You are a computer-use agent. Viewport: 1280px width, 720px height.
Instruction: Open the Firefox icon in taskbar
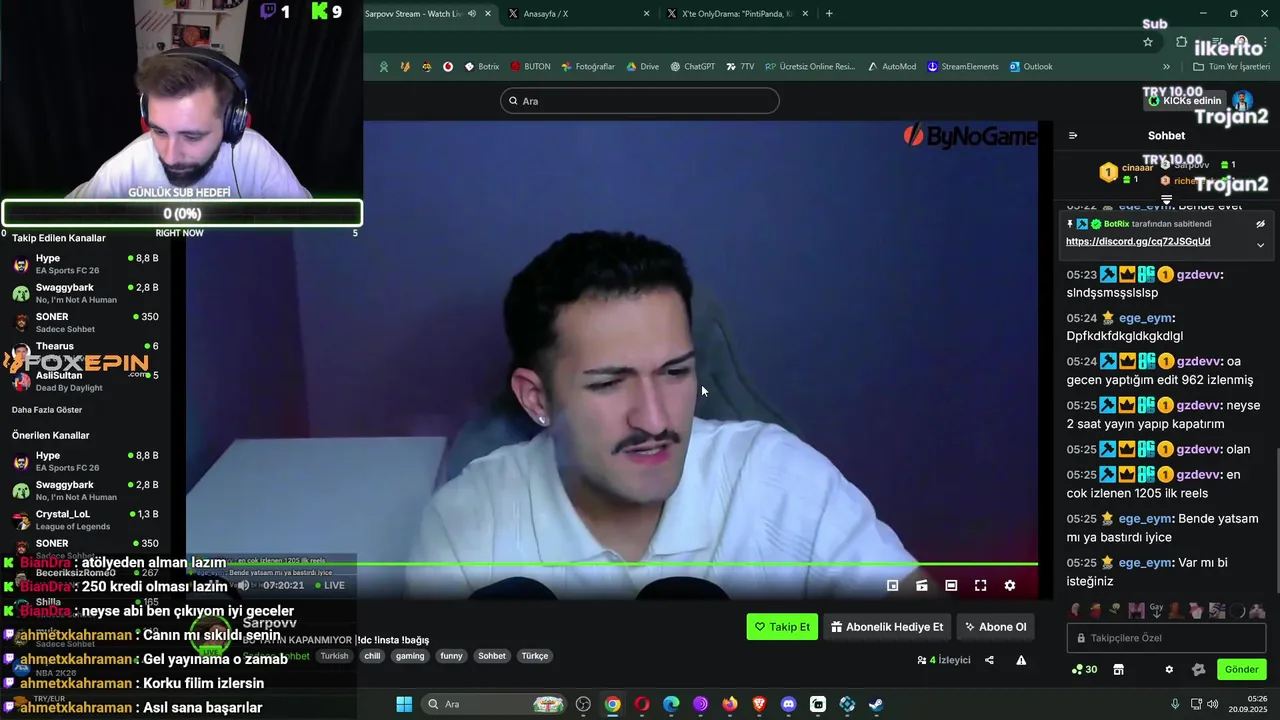[x=729, y=704]
